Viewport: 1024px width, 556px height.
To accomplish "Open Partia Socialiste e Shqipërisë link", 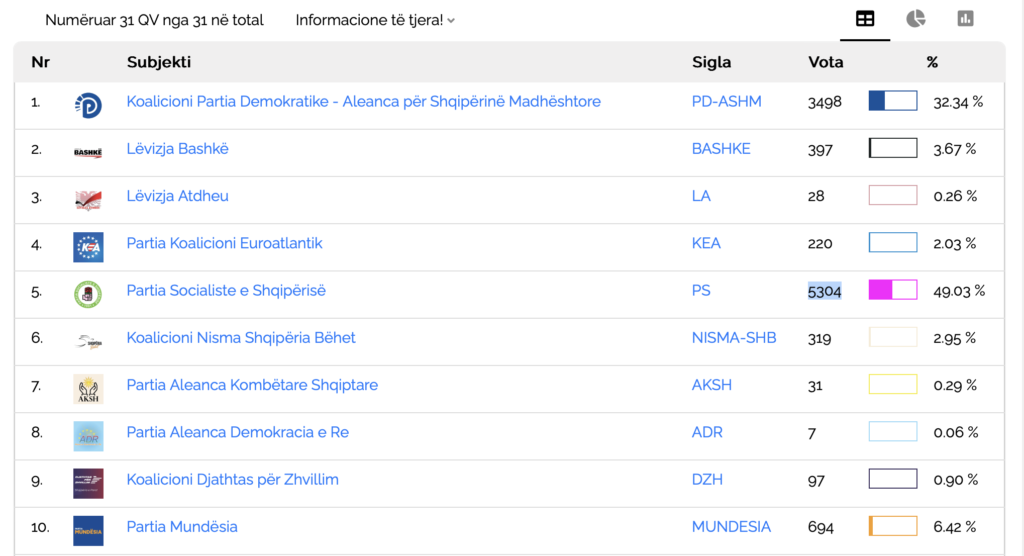I will point(226,291).
